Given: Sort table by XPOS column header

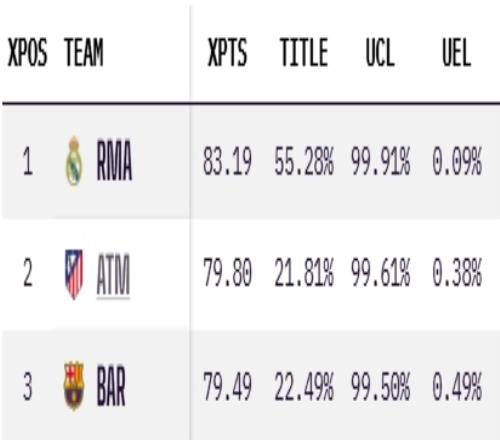Looking at the screenshot, I should point(27,52).
